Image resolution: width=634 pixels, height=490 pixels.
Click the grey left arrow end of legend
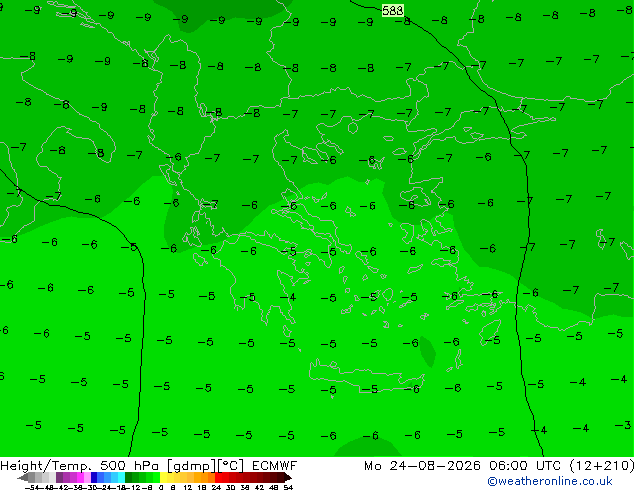click(23, 478)
